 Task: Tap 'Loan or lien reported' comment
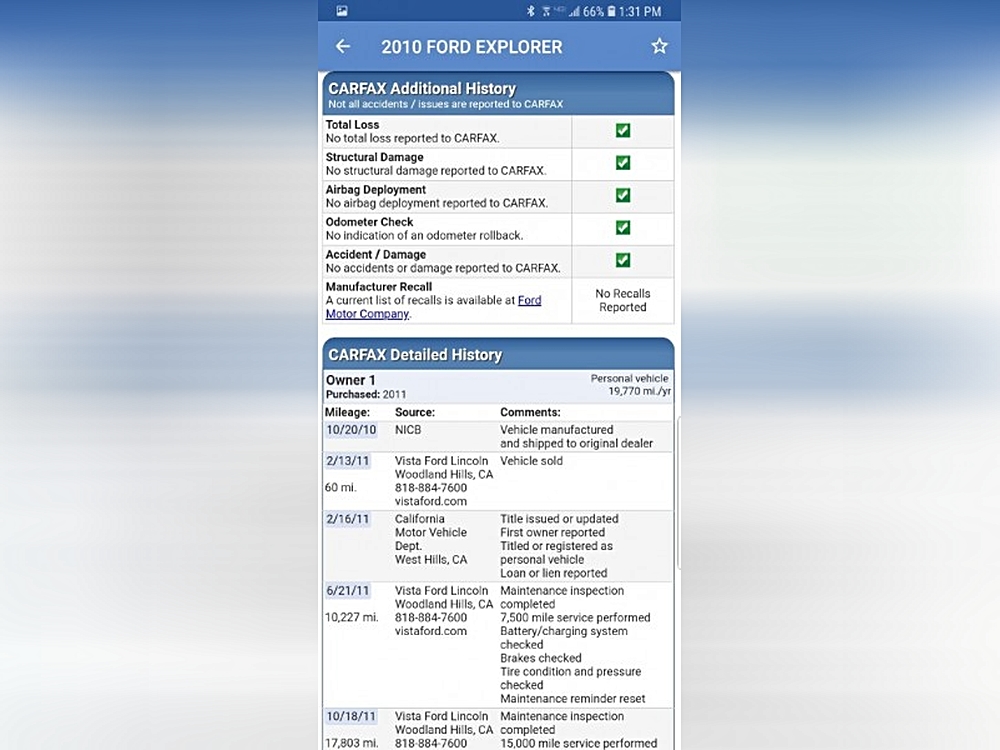click(554, 573)
